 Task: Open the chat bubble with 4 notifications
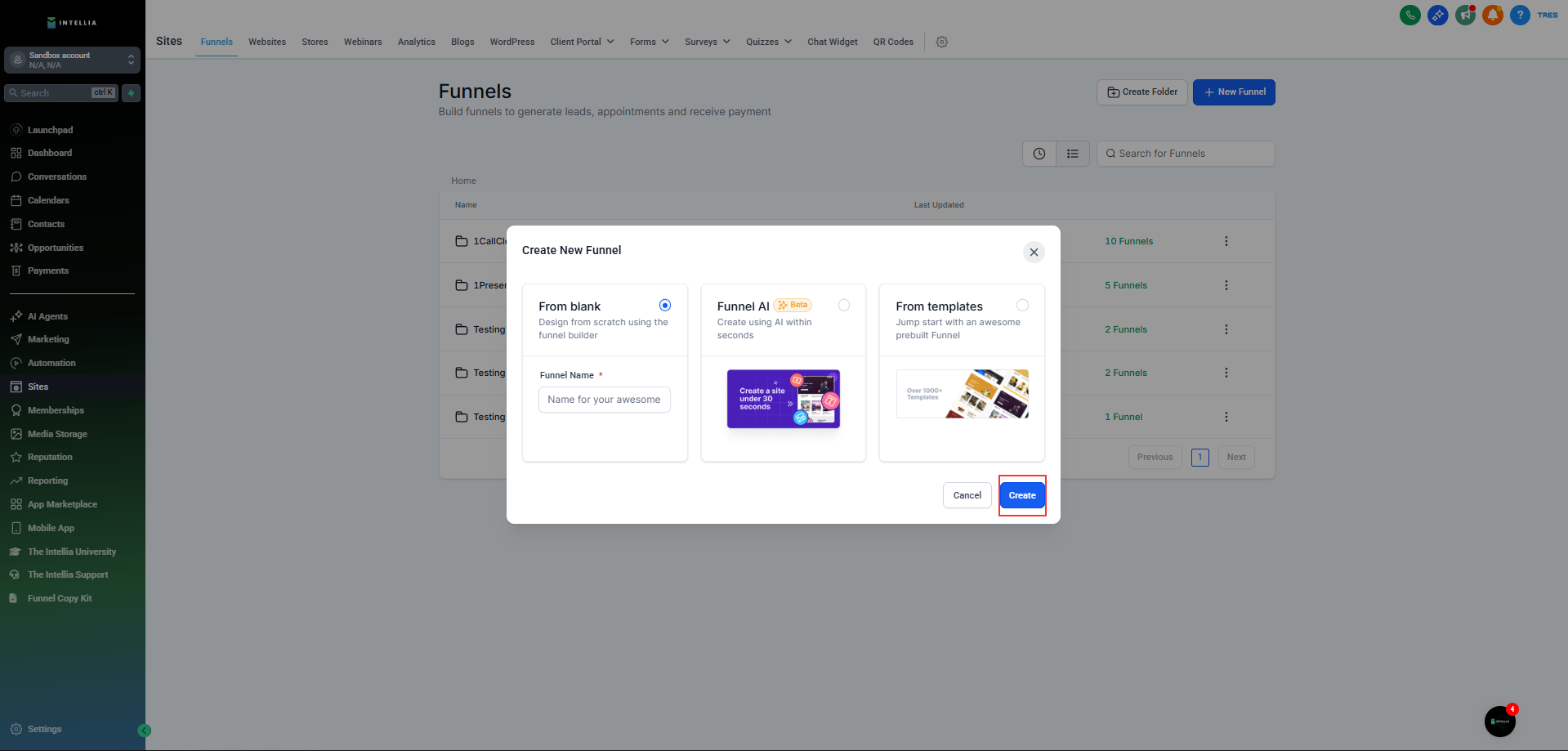click(1500, 721)
